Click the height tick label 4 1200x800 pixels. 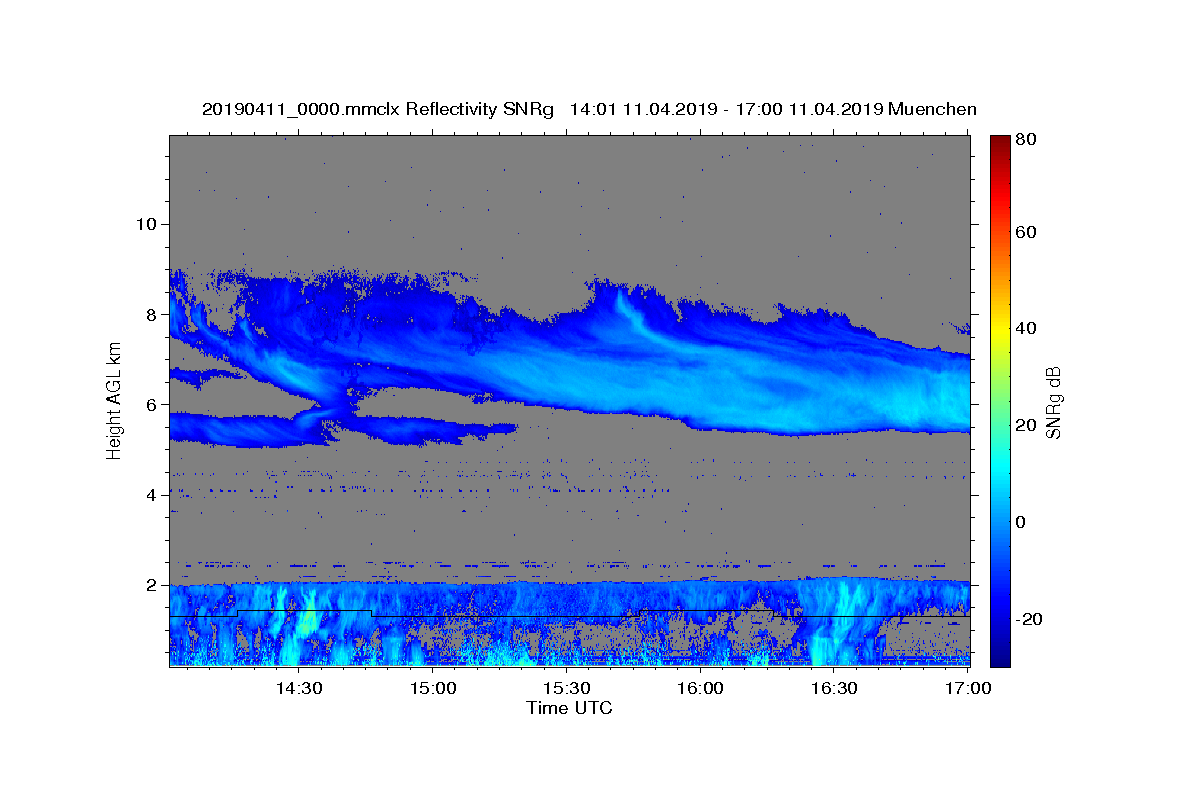coord(153,495)
